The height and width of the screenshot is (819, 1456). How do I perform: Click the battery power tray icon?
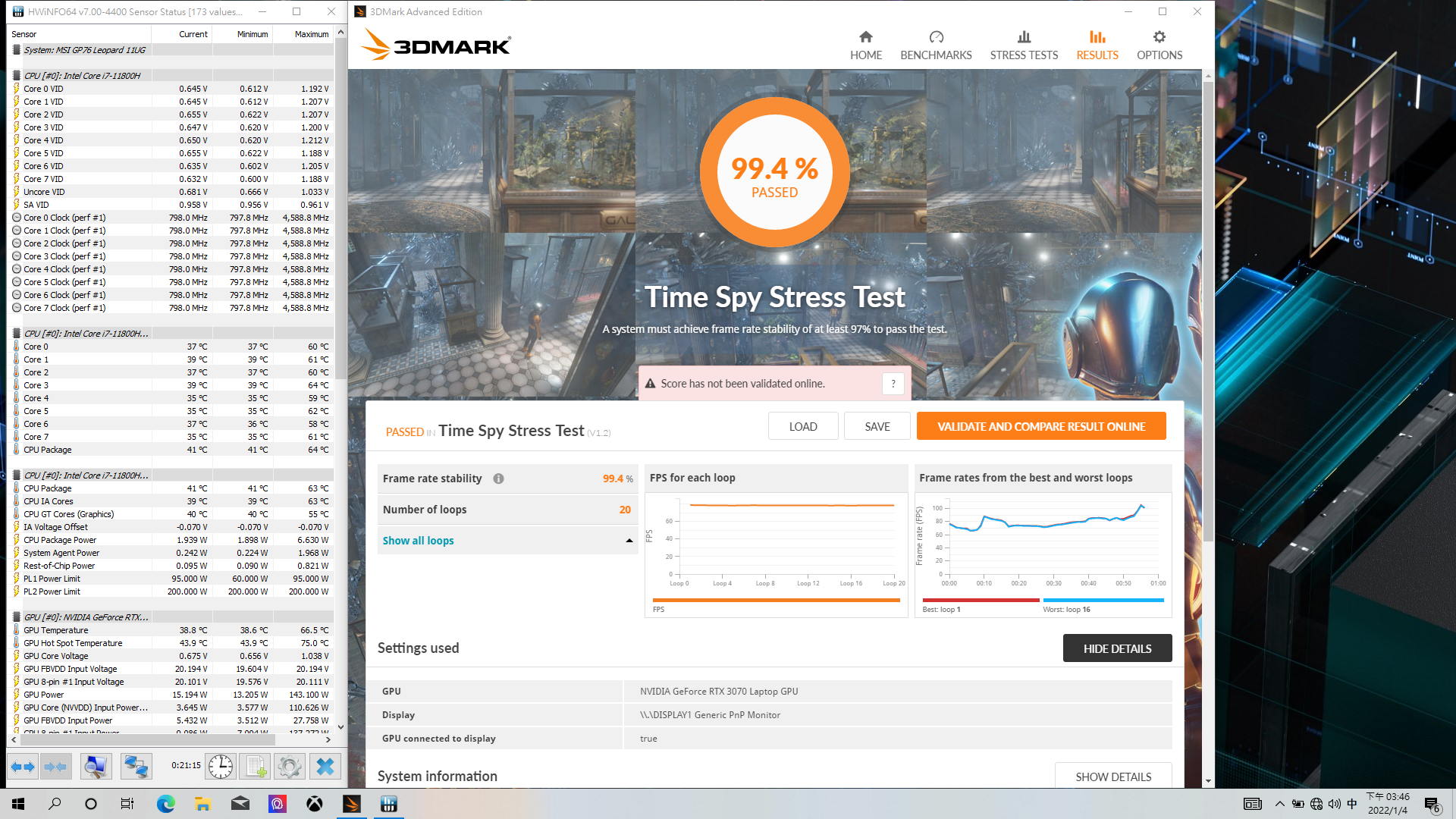1298,804
